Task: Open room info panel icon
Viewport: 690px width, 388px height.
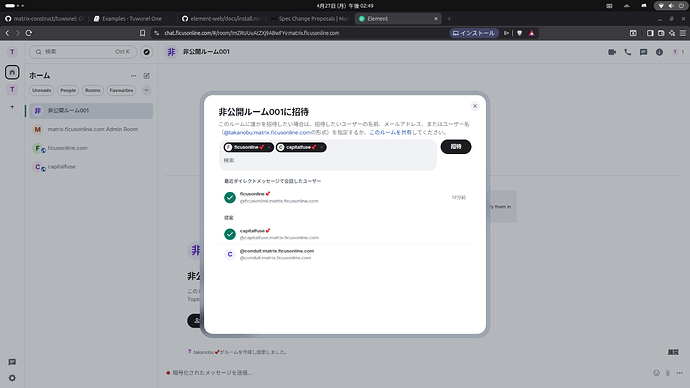Action: point(659,52)
